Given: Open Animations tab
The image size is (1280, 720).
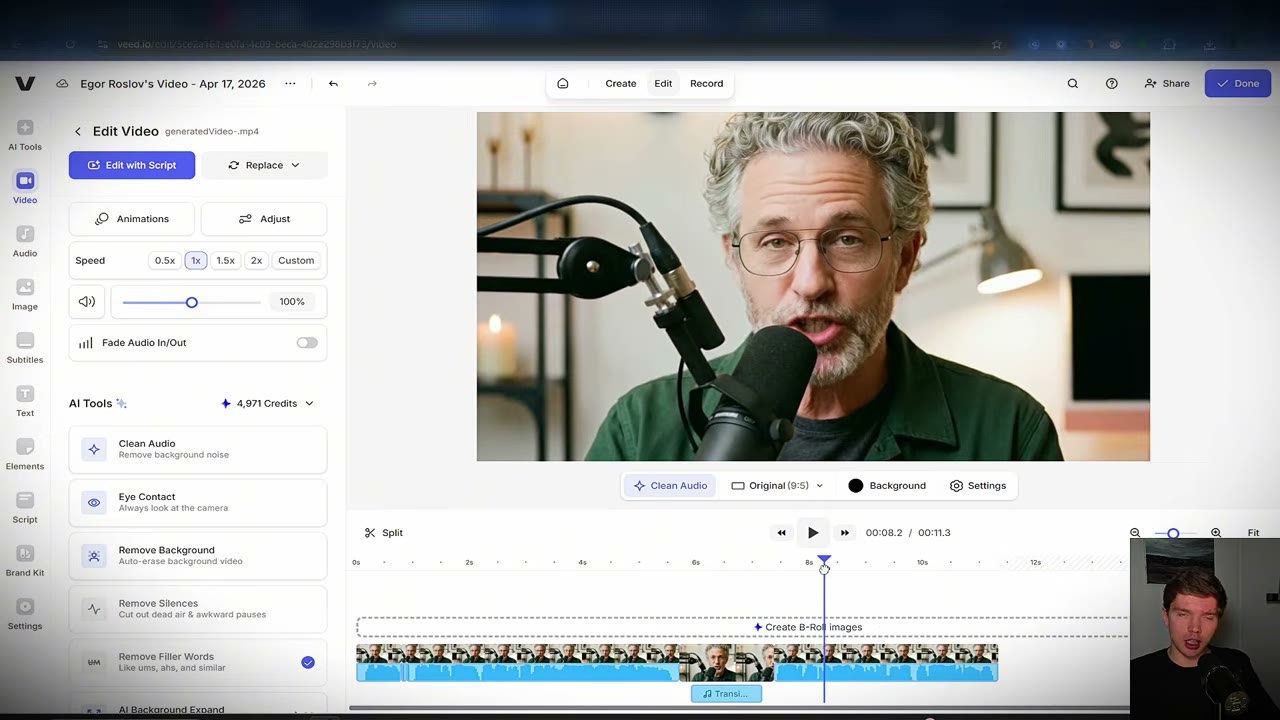Looking at the screenshot, I should pyautogui.click(x=132, y=219).
